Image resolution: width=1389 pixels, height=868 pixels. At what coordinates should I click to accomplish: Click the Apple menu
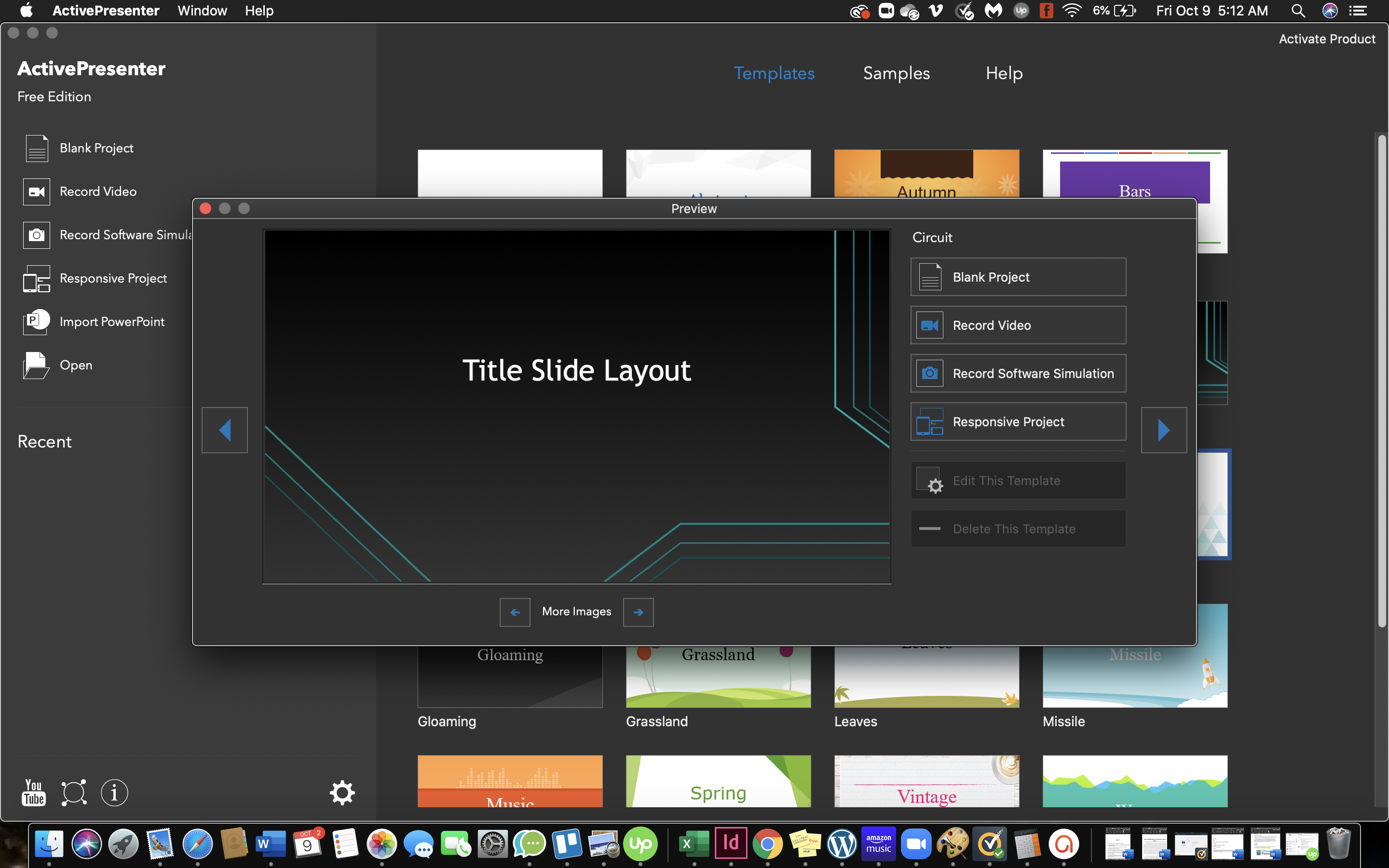(x=27, y=11)
